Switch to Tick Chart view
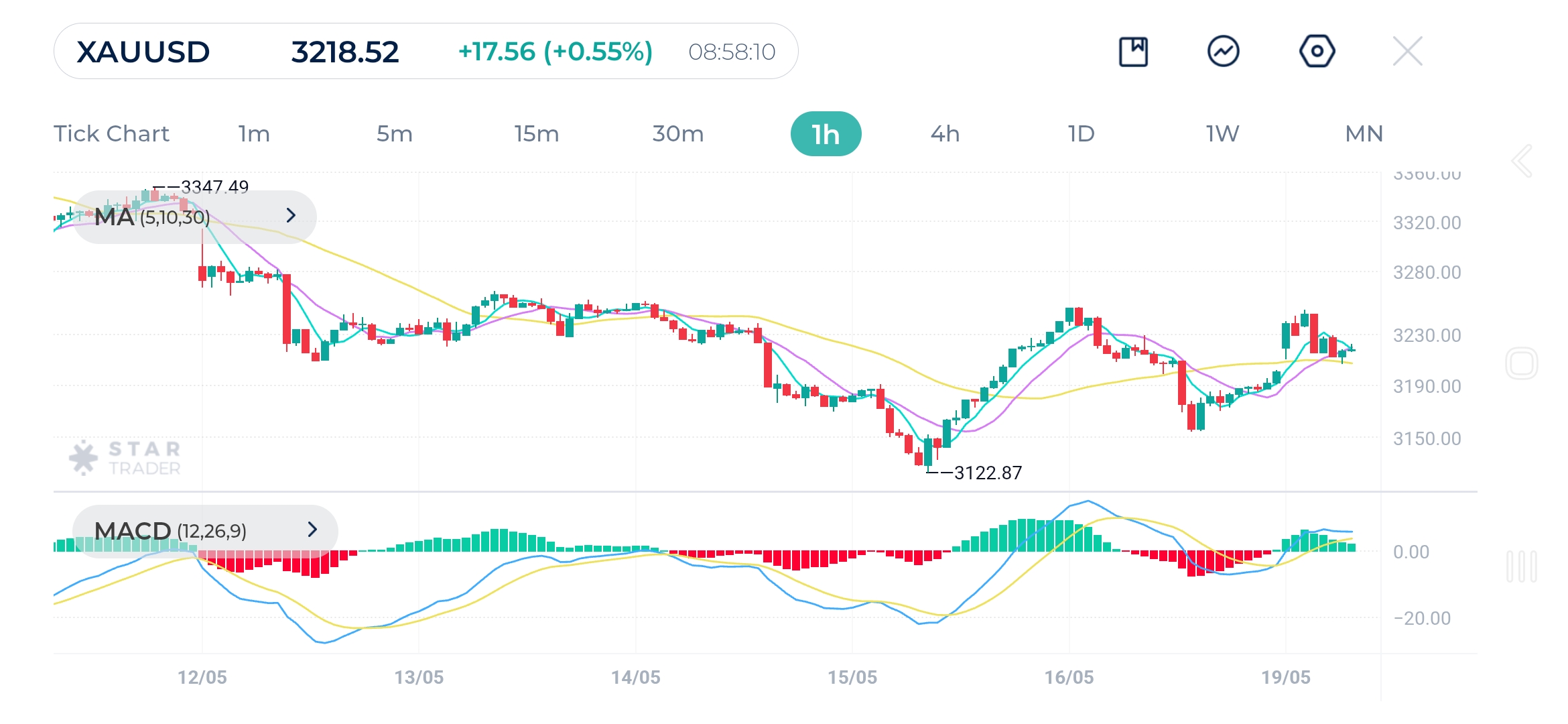 111,133
